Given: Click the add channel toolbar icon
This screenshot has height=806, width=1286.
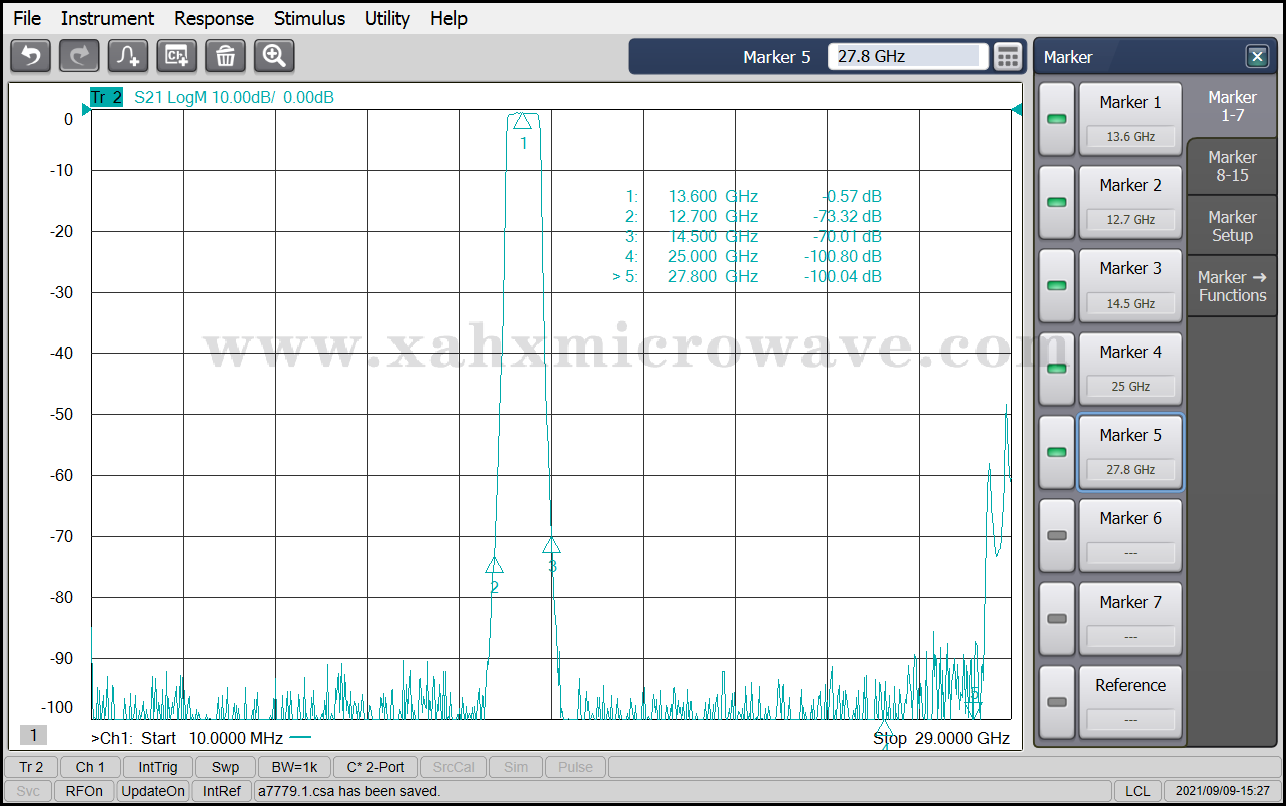Looking at the screenshot, I should pyautogui.click(x=177, y=56).
